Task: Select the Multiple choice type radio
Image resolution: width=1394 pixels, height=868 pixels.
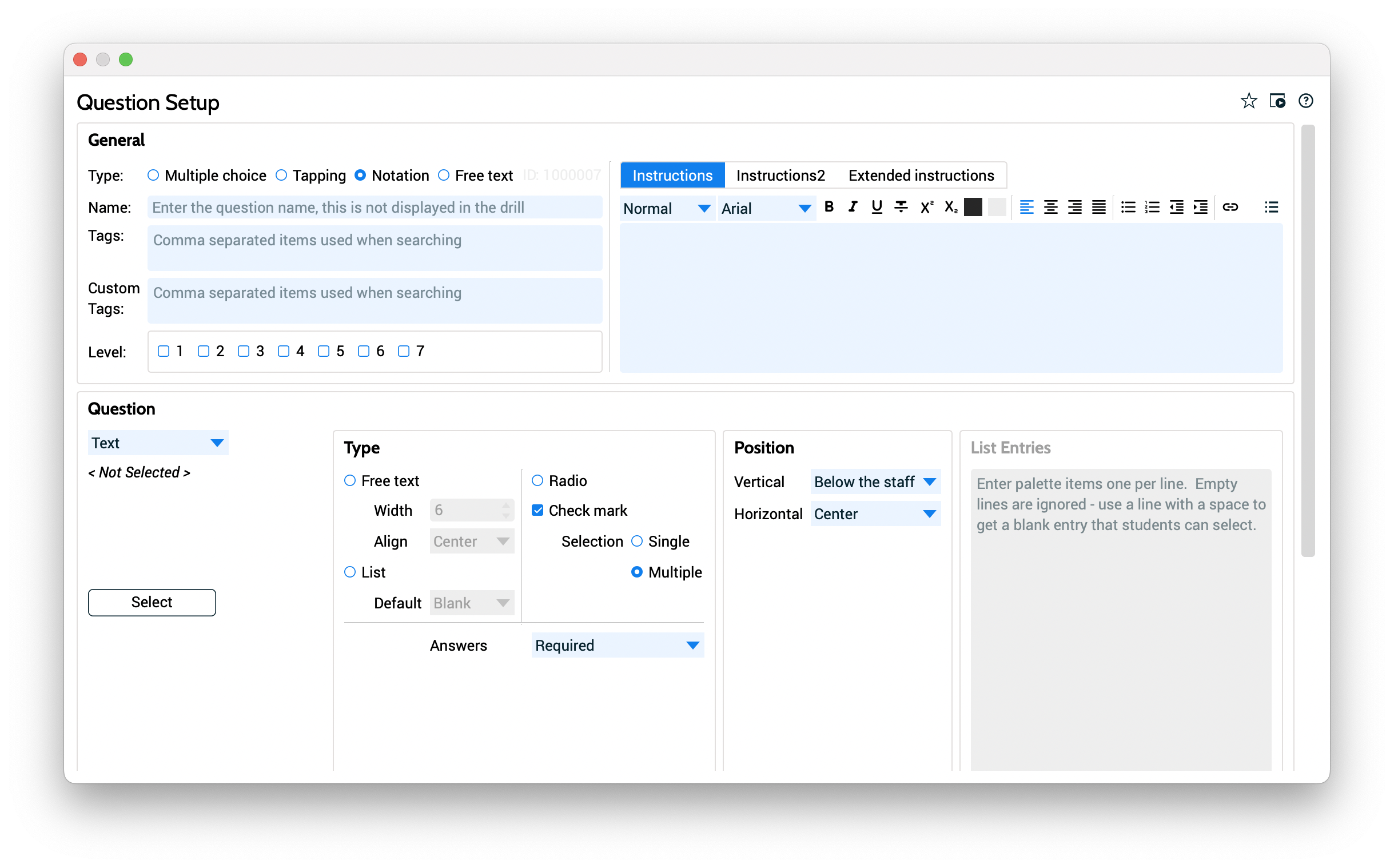Action: [x=153, y=175]
